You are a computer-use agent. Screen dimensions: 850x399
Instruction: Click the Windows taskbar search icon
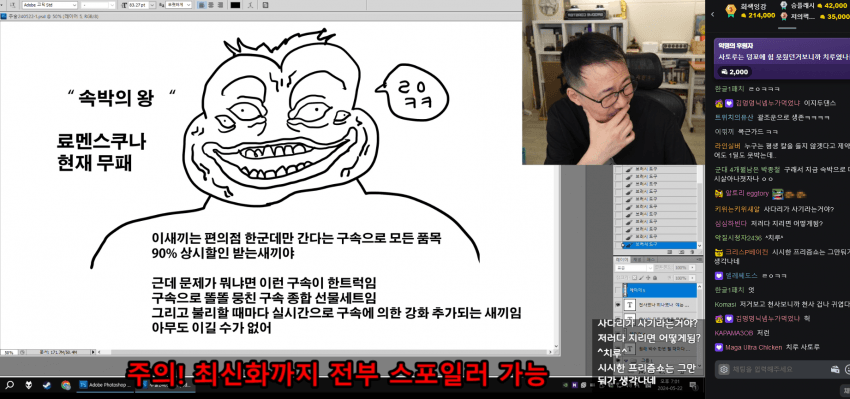[9, 385]
